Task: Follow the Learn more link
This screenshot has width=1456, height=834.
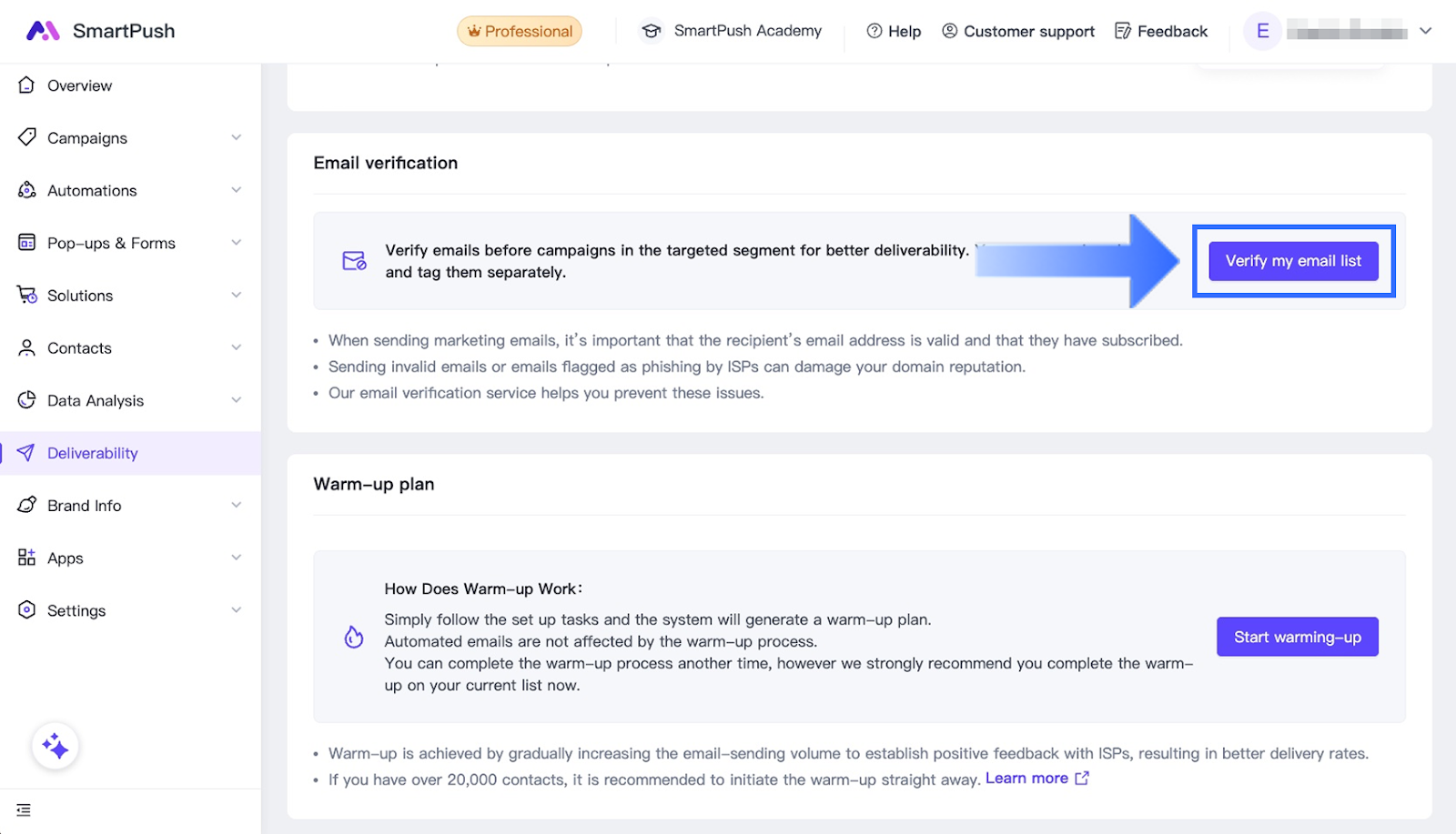Action: pyautogui.click(x=1027, y=779)
